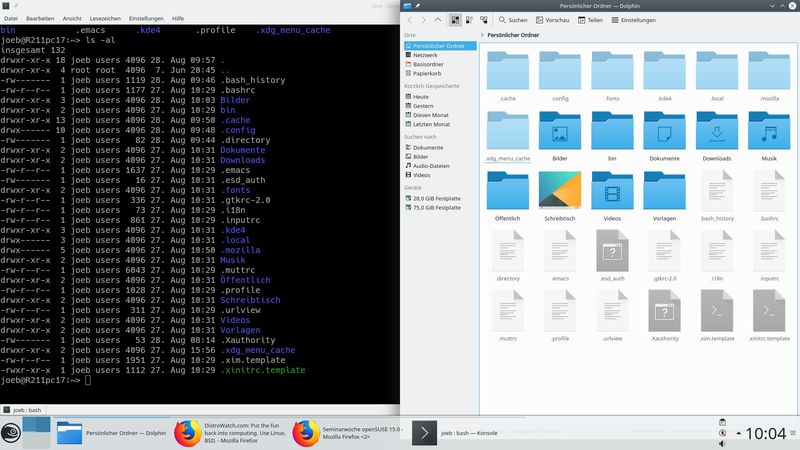This screenshot has height=450, width=800.
Task: Toggle Teilen split view in Dolphin
Action: (590, 20)
